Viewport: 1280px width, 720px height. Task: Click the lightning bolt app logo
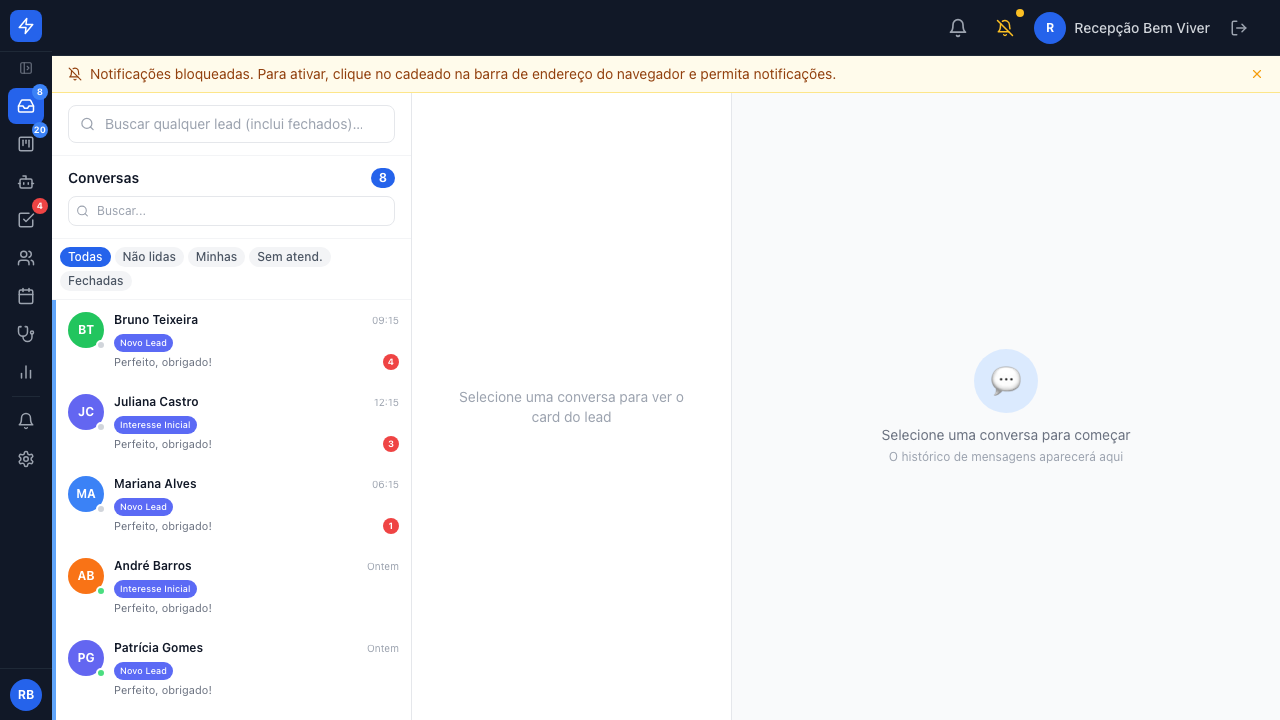pyautogui.click(x=26, y=26)
